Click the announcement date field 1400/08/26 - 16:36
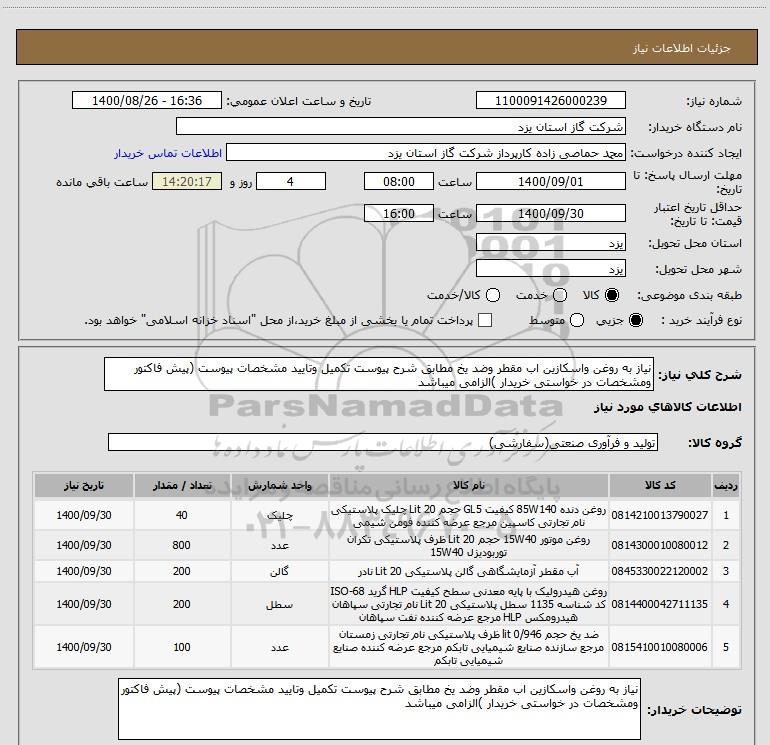Screen dimensions: 770x745 tap(147, 100)
